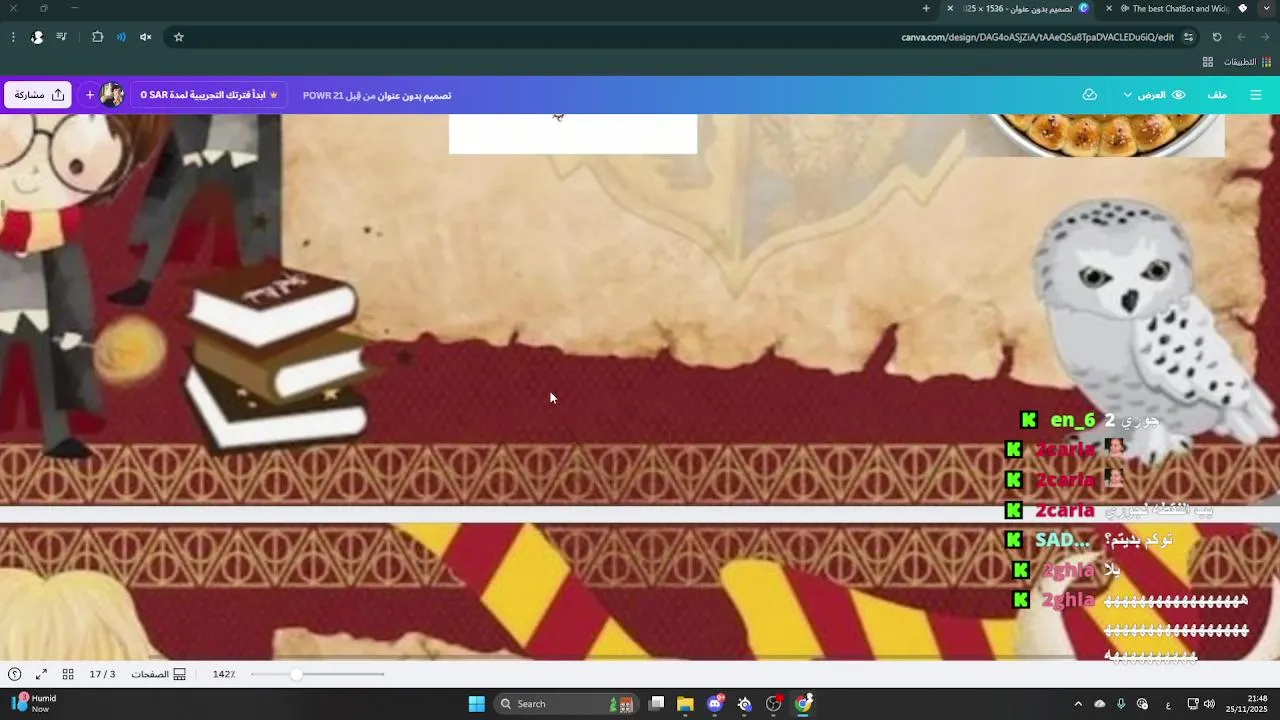Bookmark this page with the star icon

[x=179, y=37]
